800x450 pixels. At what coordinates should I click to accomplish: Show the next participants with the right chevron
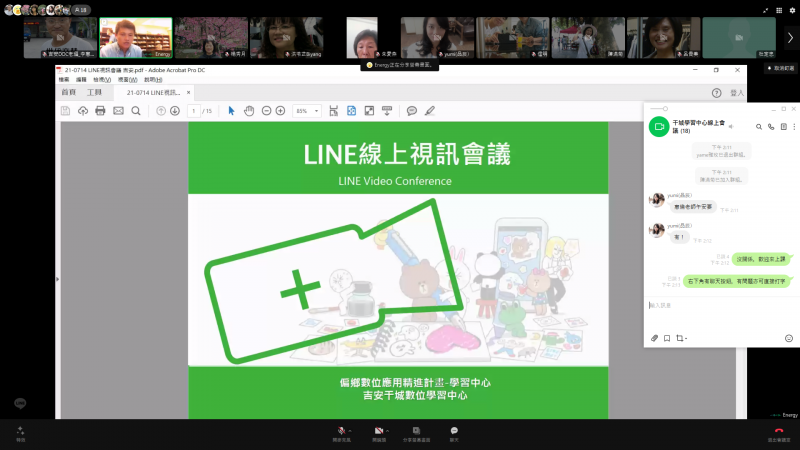pos(790,38)
